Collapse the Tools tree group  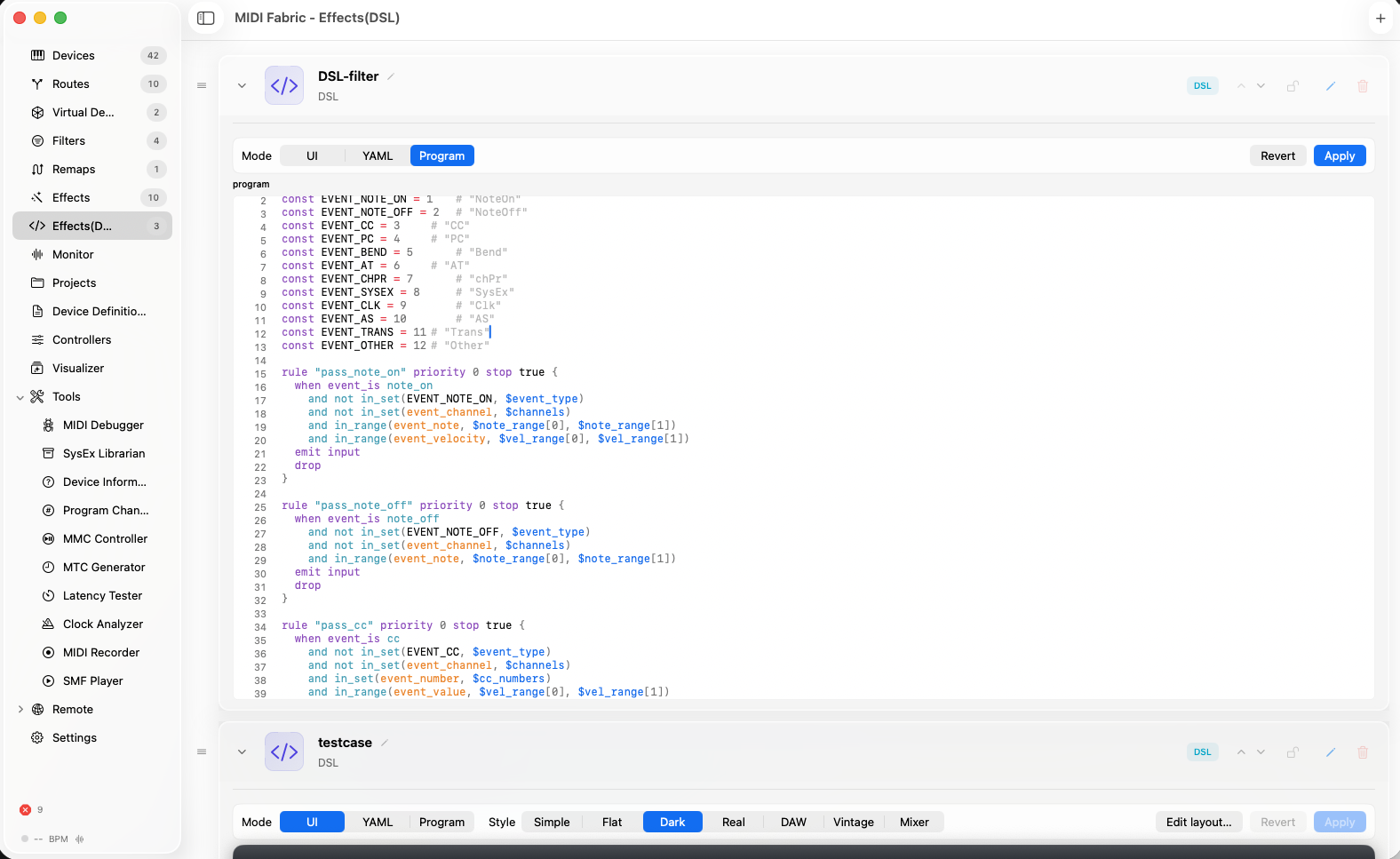[20, 397]
